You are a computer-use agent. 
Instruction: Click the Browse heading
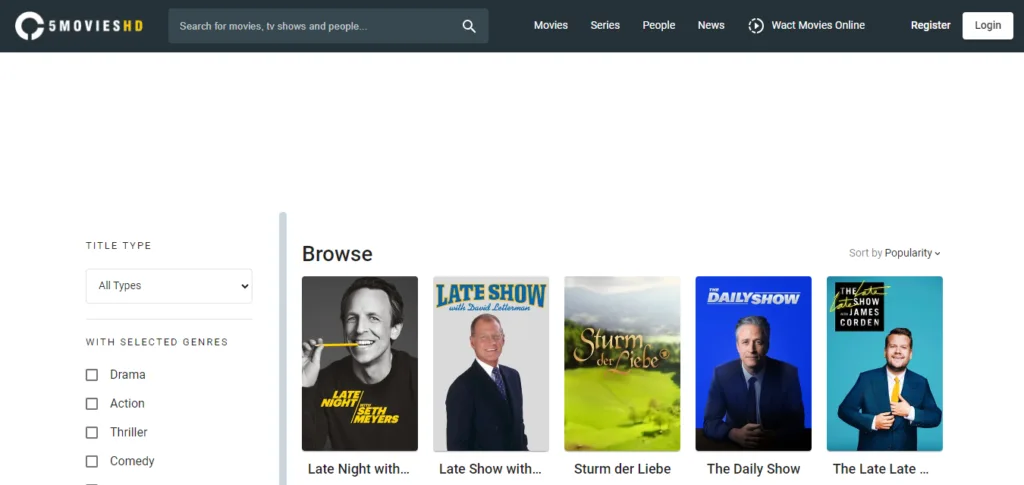coord(337,254)
